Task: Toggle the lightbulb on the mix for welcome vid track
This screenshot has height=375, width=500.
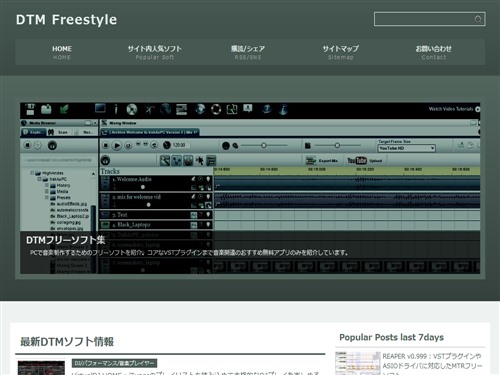Action: click(208, 197)
